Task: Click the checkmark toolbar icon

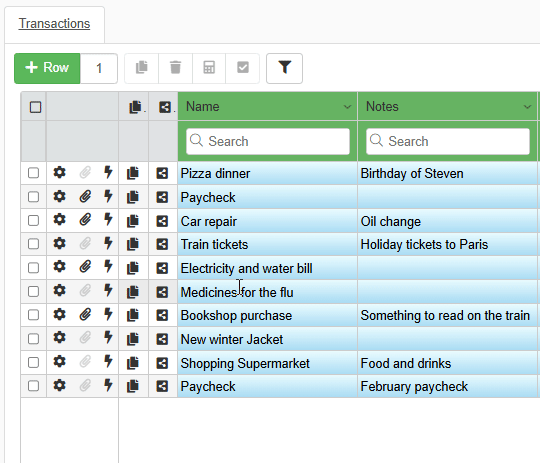Action: click(243, 68)
